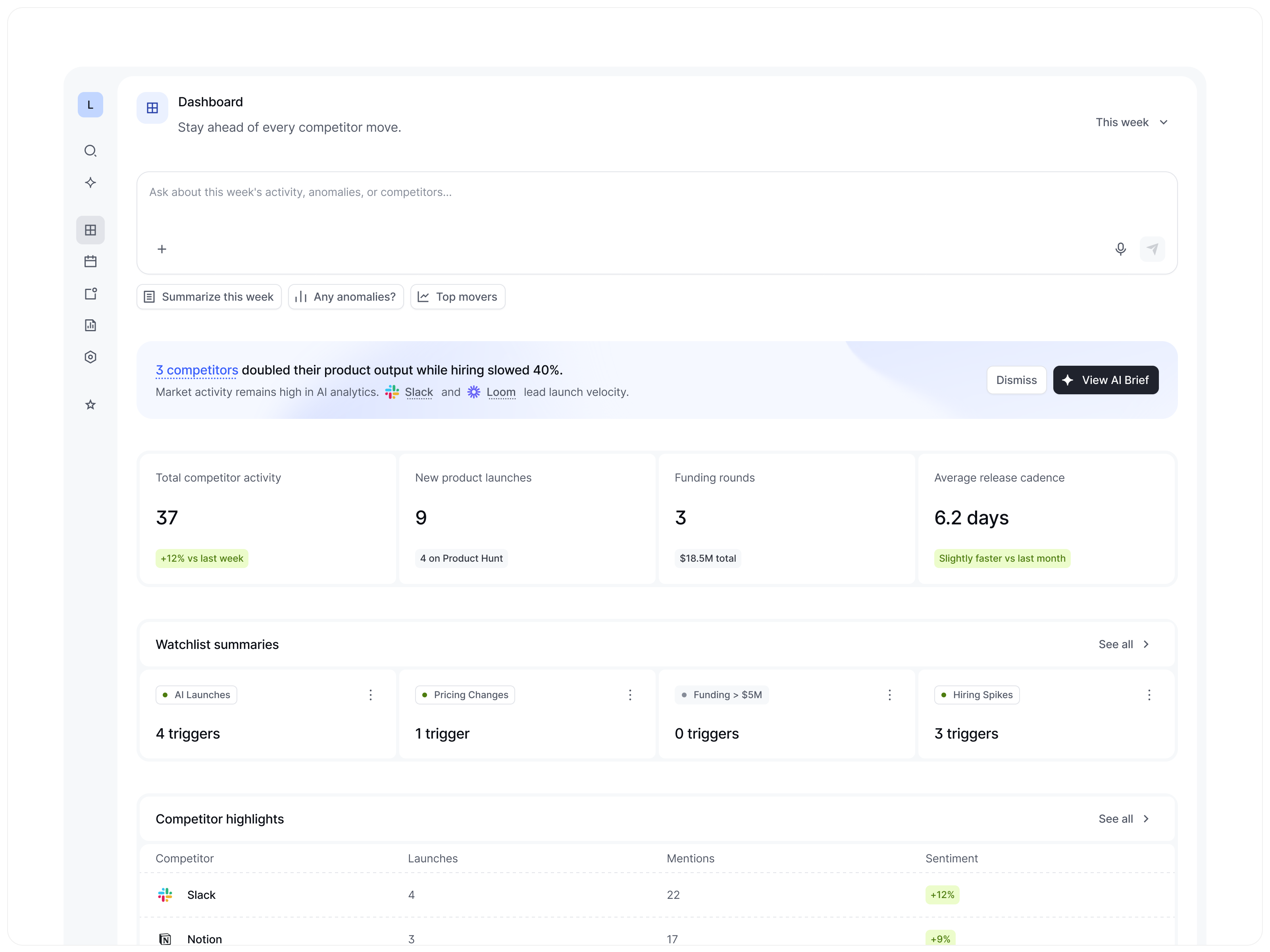Viewport: 1270px width, 952px height.
Task: Open the notifications panel icon
Action: [91, 294]
